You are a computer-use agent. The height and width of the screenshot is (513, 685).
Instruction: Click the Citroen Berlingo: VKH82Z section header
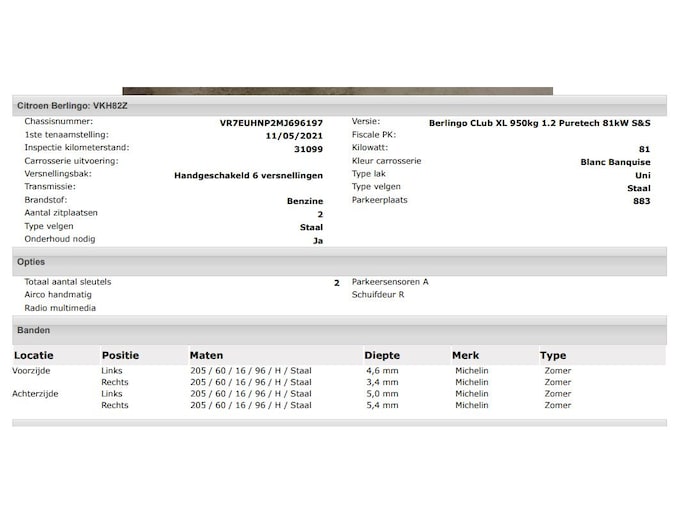tap(339, 106)
